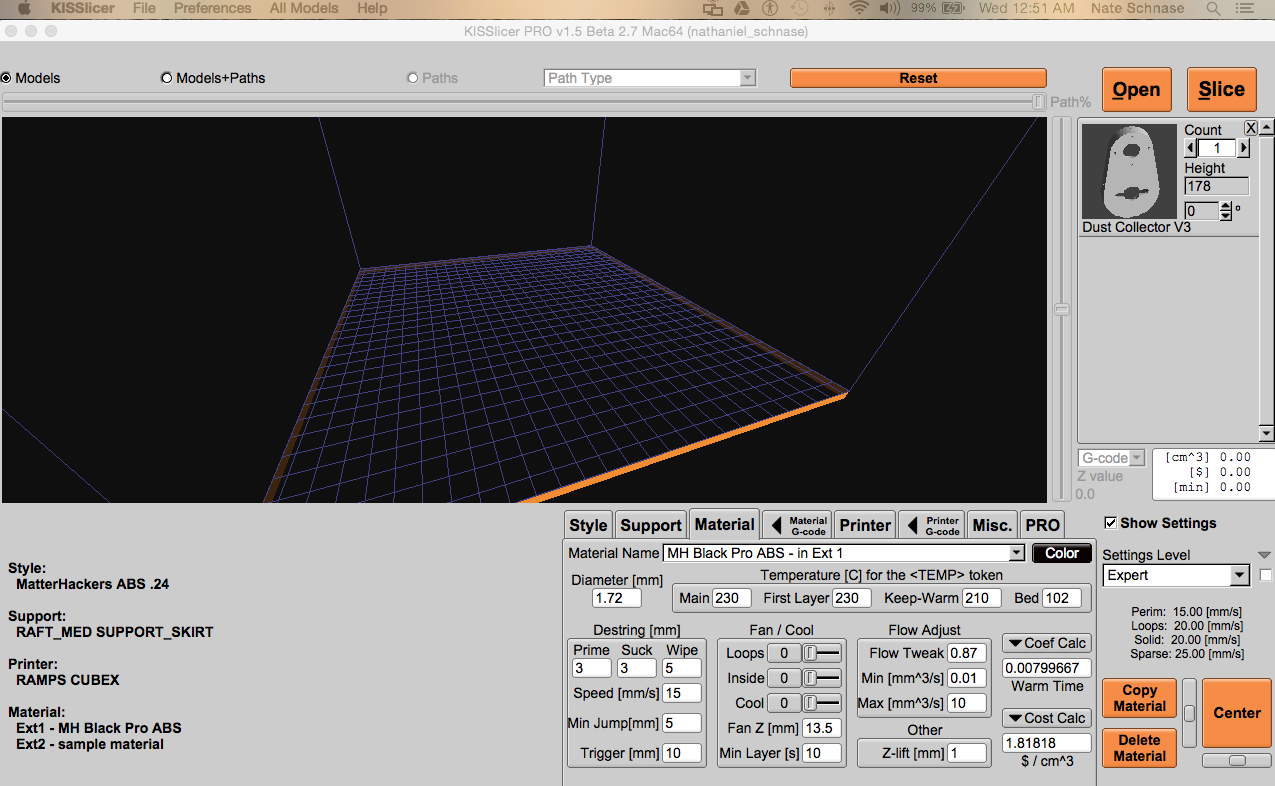Toggle checkbox beside Settings Level dropdown
This screenshot has height=786, width=1275.
click(1266, 575)
